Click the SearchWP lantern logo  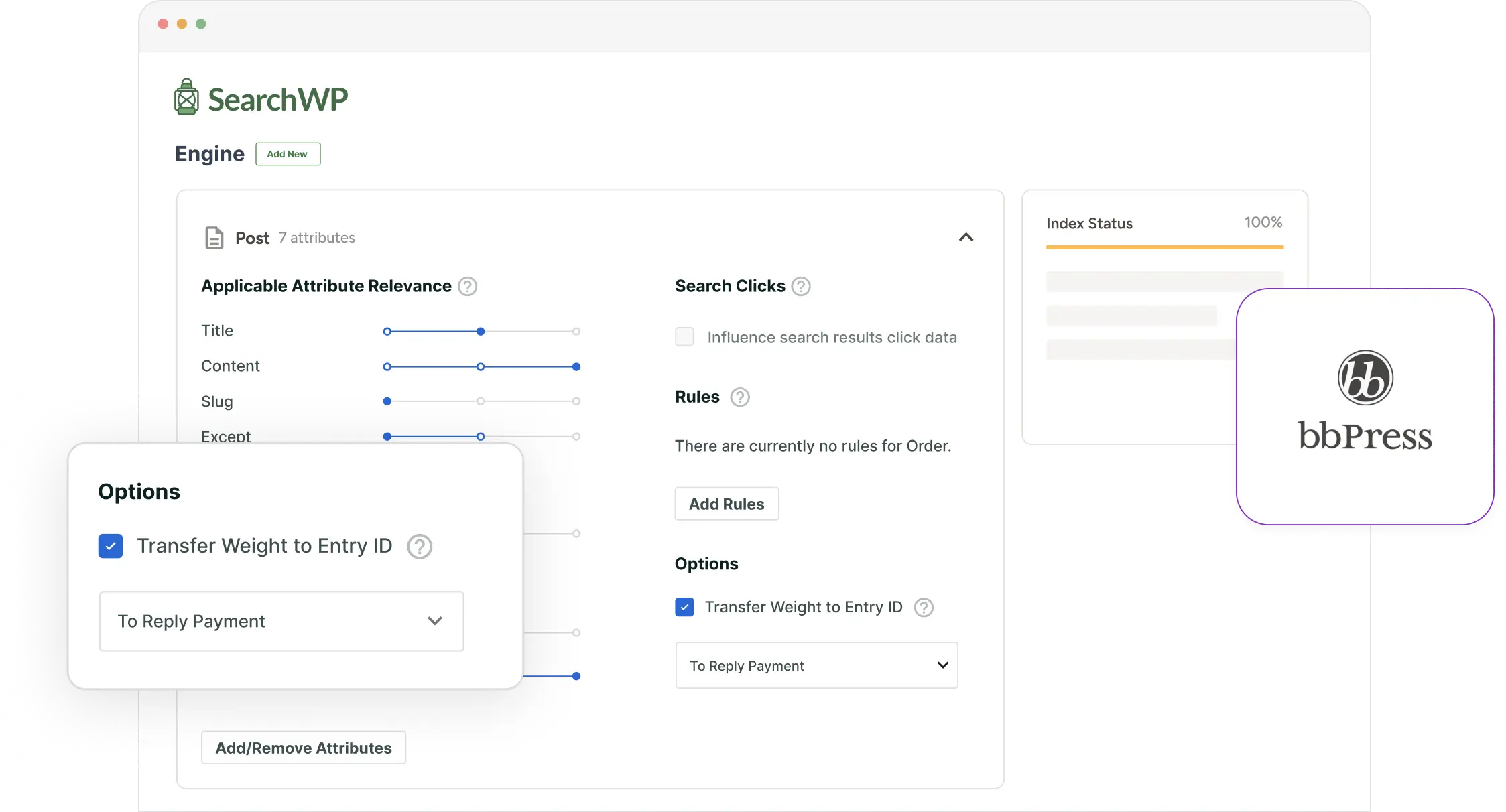186,96
